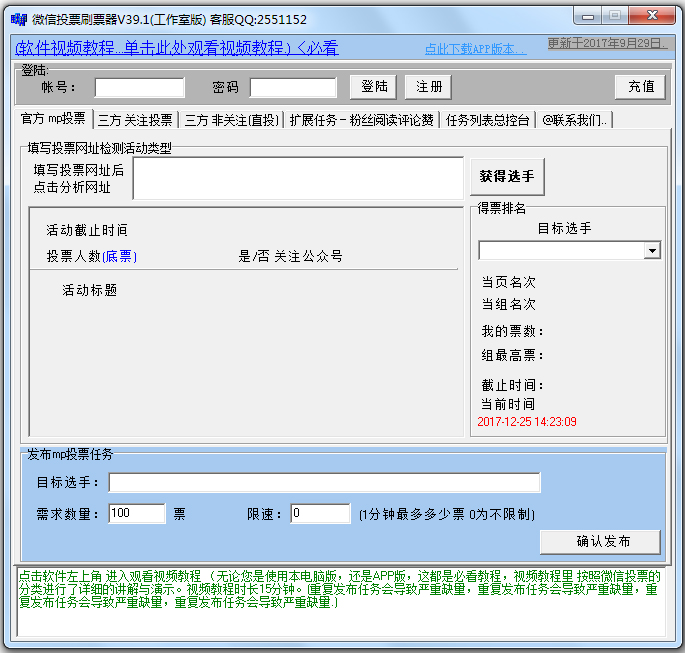The width and height of the screenshot is (685, 653).
Task: Click the 限速 field showing 0
Action: click(x=320, y=513)
